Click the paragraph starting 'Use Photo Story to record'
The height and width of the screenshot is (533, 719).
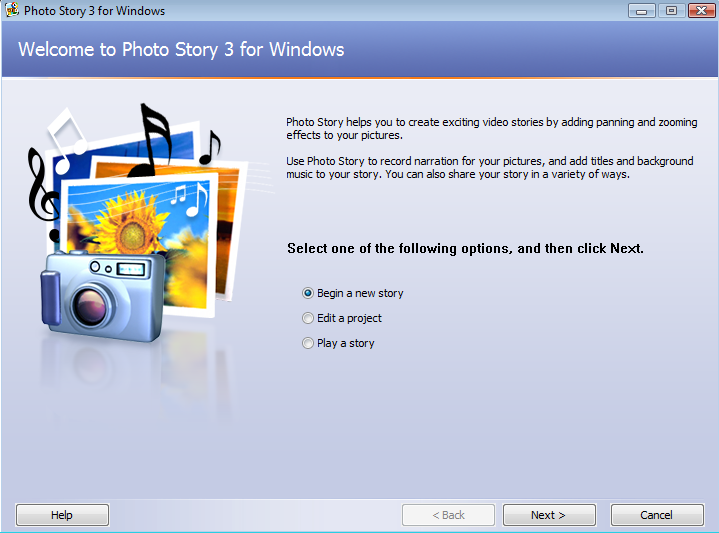pos(490,167)
